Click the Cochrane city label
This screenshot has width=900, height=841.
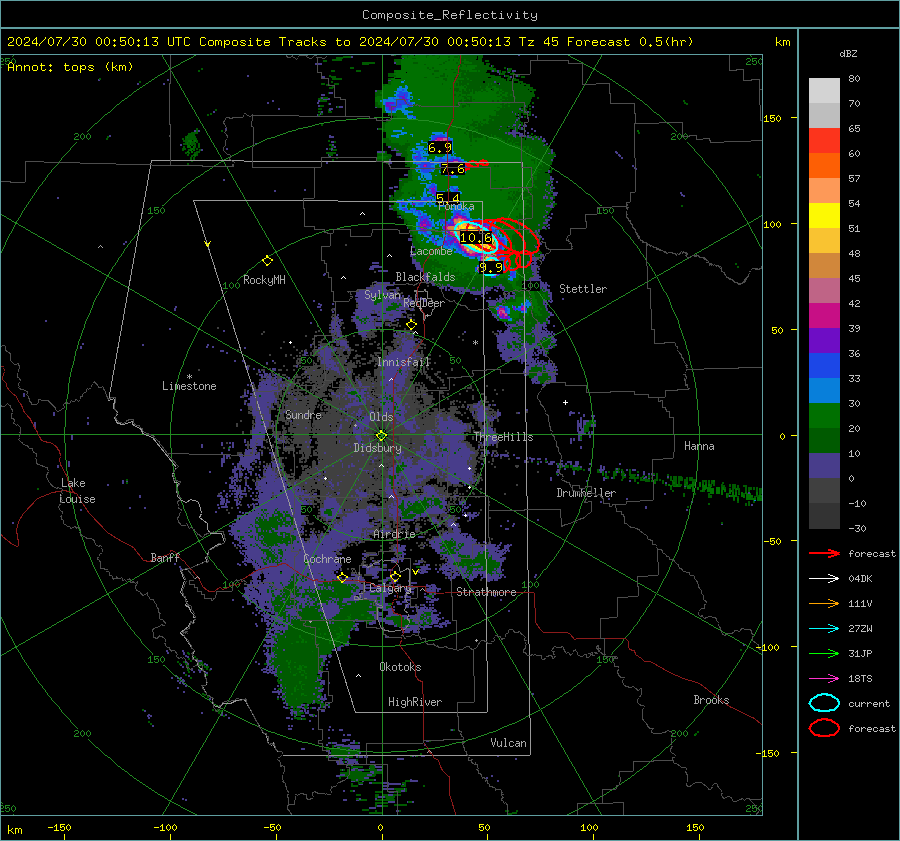click(327, 559)
